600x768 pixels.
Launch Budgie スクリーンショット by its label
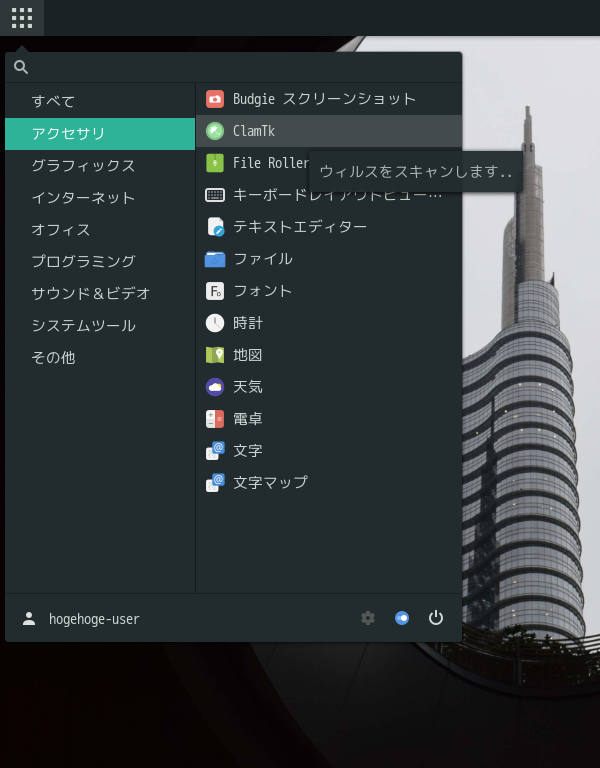[324, 99]
